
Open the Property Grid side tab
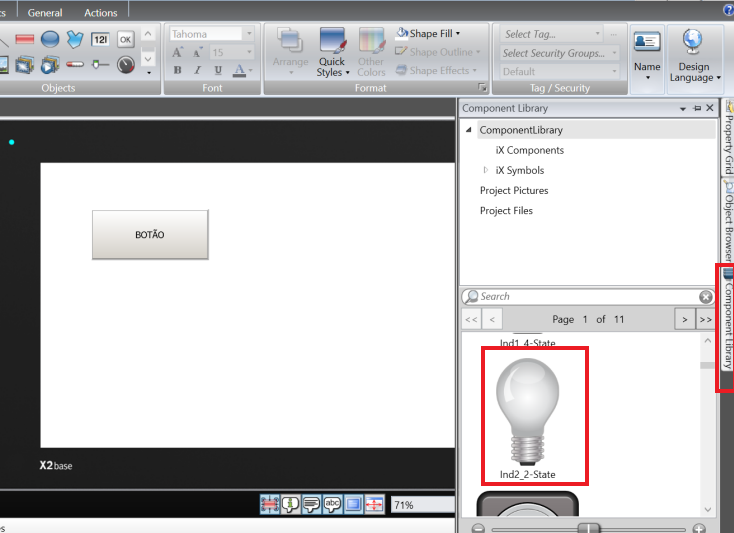click(728, 138)
